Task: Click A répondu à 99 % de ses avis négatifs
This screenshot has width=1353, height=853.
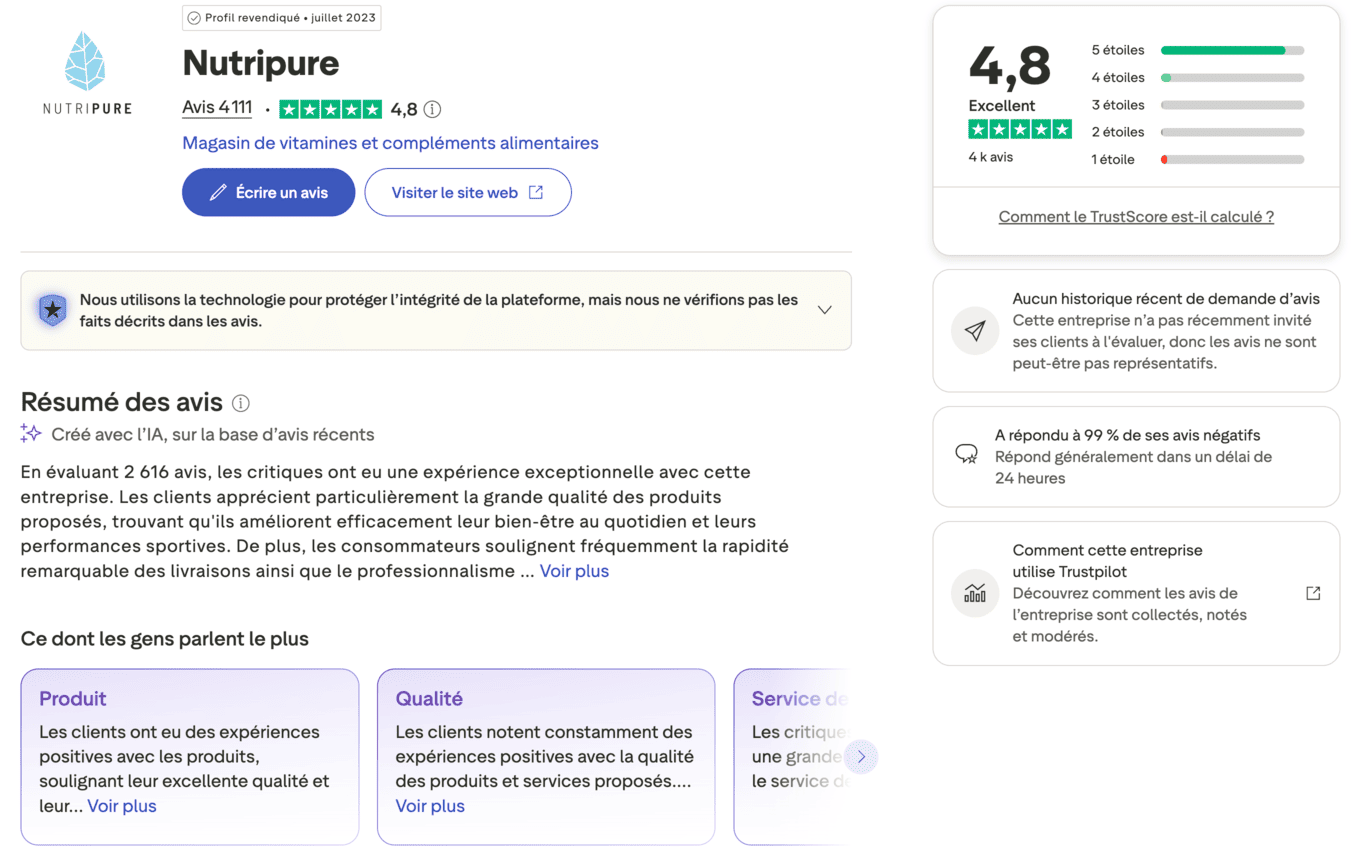Action: click(1127, 435)
